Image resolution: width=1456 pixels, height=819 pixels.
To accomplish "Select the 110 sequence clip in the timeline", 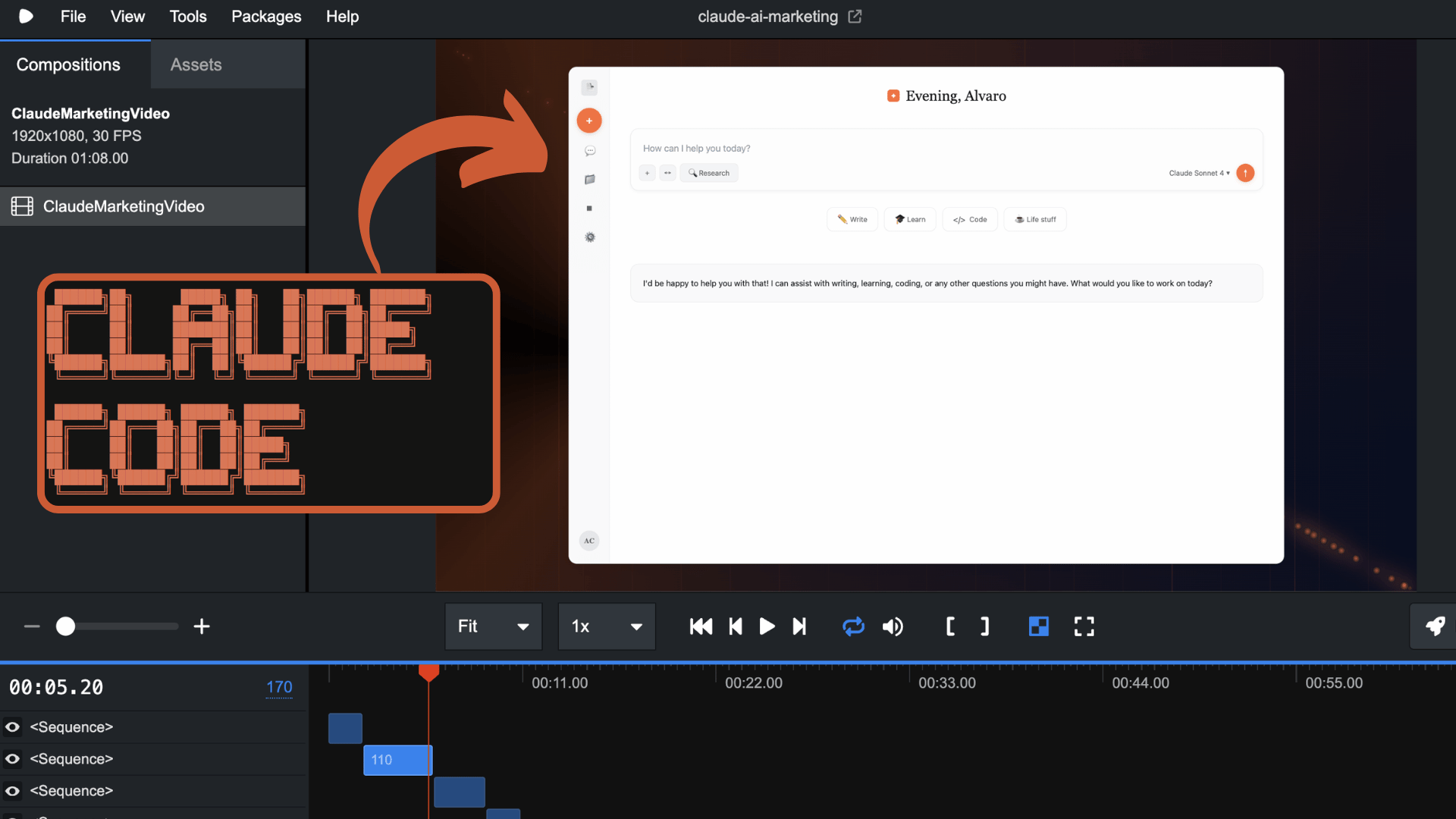I will (x=397, y=760).
